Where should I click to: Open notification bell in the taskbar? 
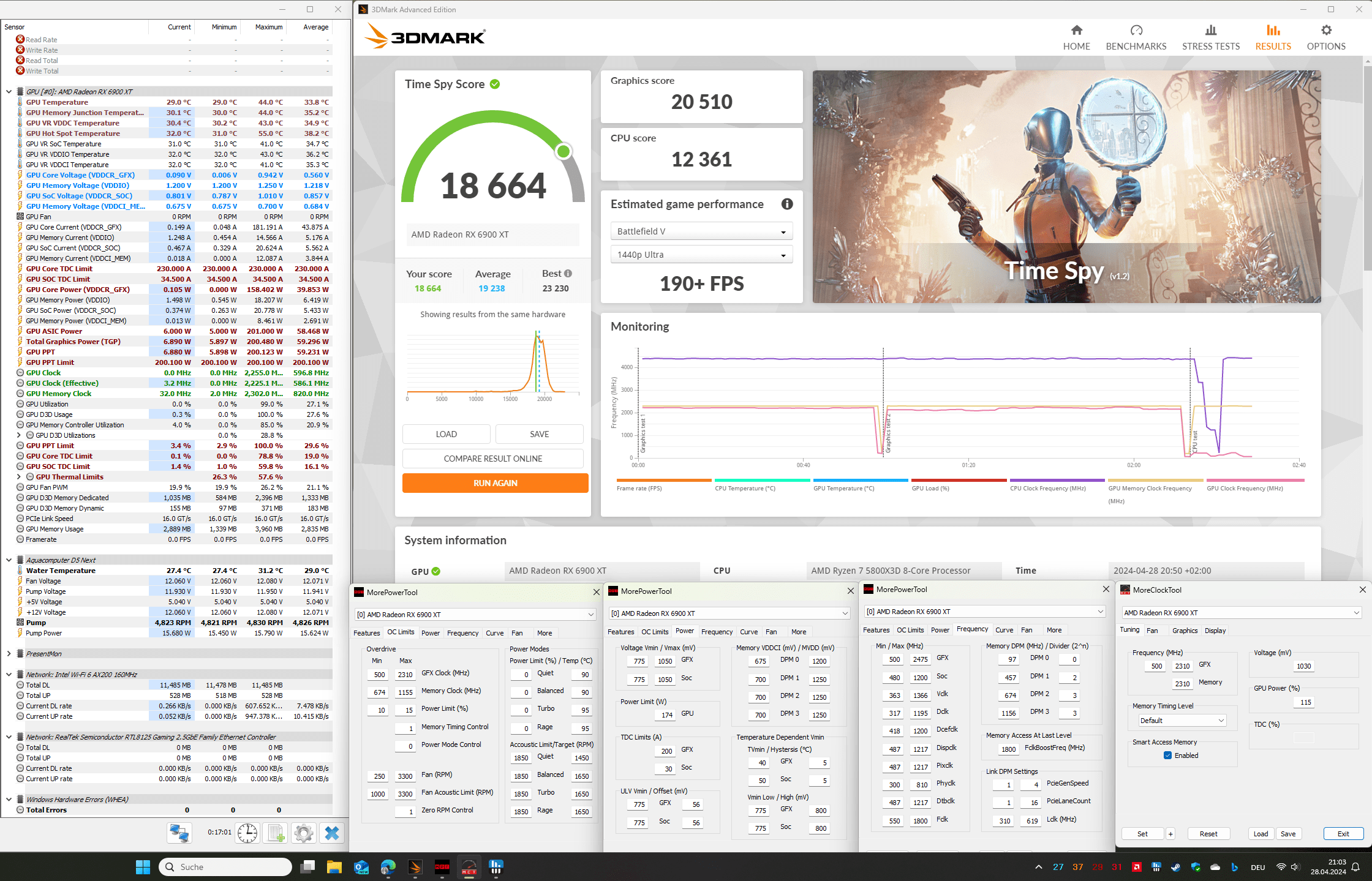[x=1356, y=867]
